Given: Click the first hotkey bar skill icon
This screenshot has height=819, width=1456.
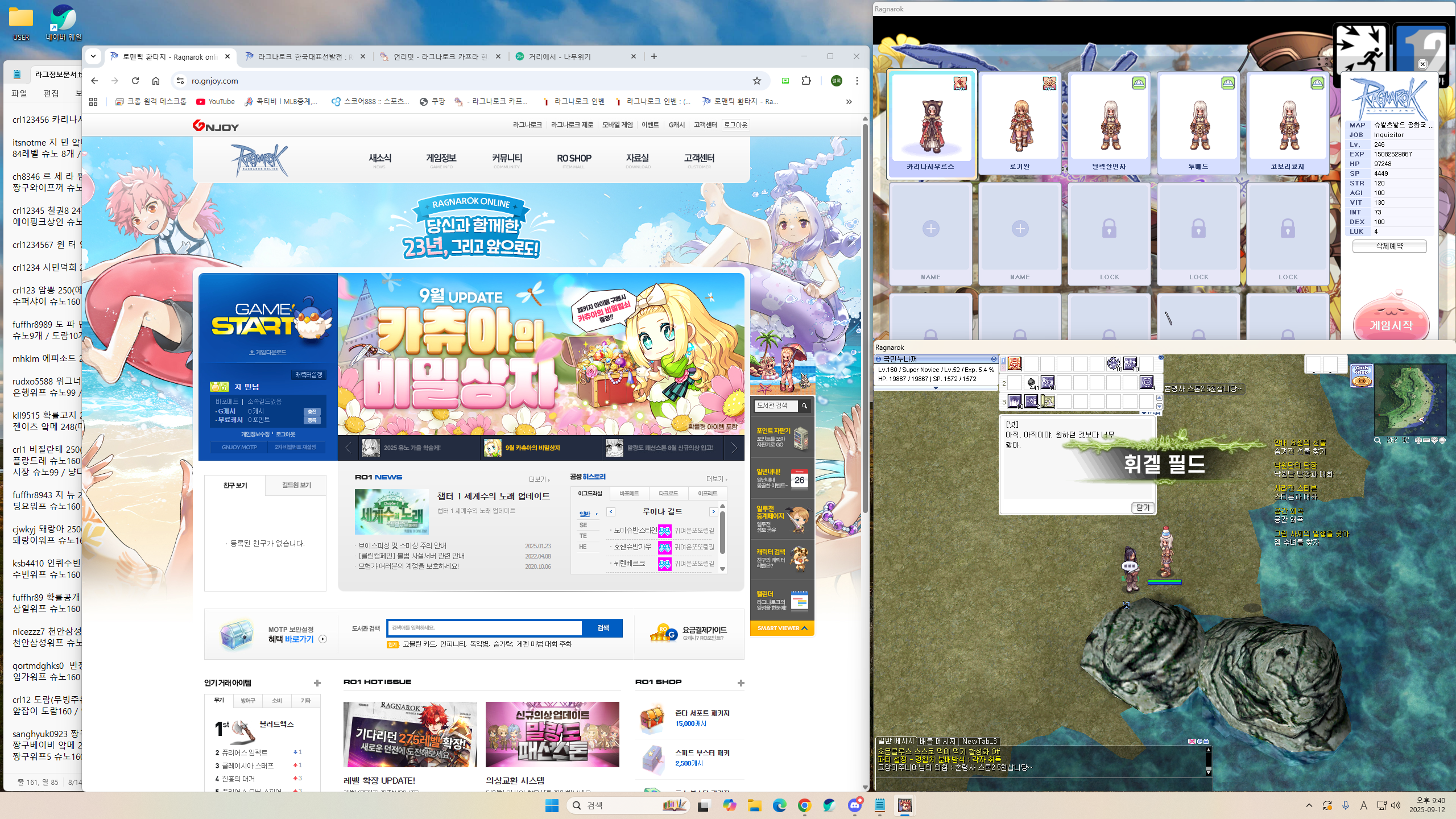Looking at the screenshot, I should tap(1015, 363).
